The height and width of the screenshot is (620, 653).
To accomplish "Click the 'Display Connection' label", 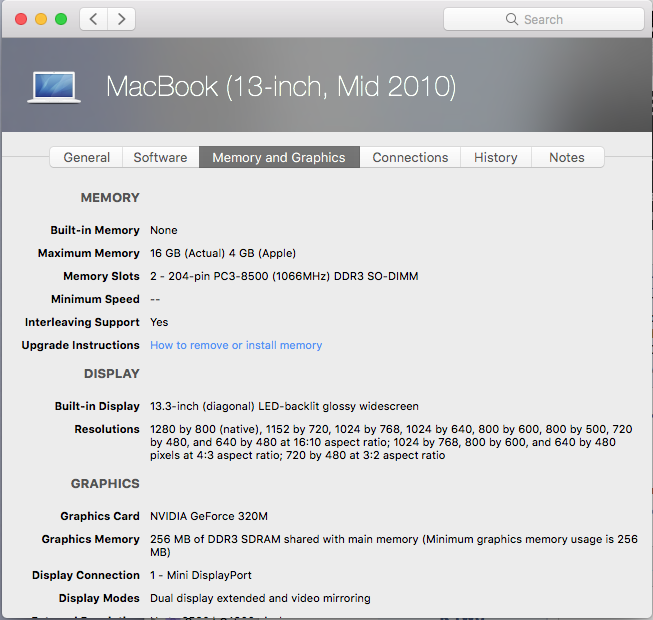I will 86,575.
